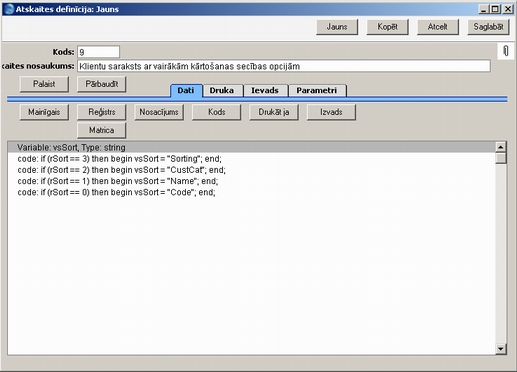
Task: Click the Kods button
Action: point(216,112)
